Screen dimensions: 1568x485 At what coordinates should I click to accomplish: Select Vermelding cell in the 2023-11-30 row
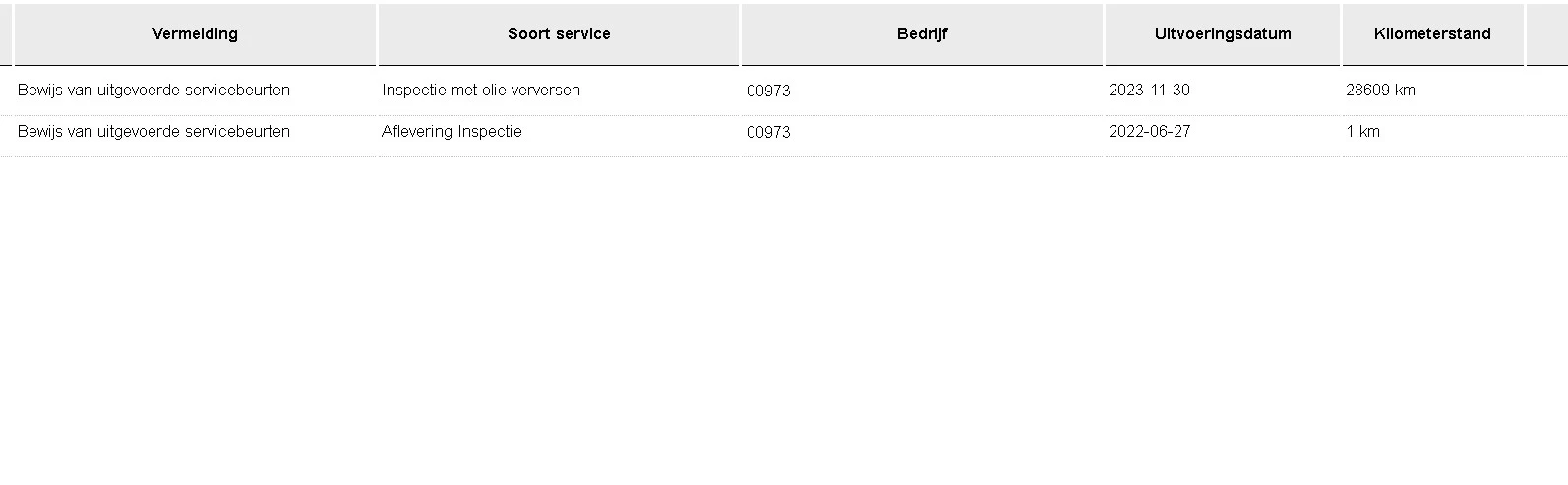pyautogui.click(x=153, y=91)
